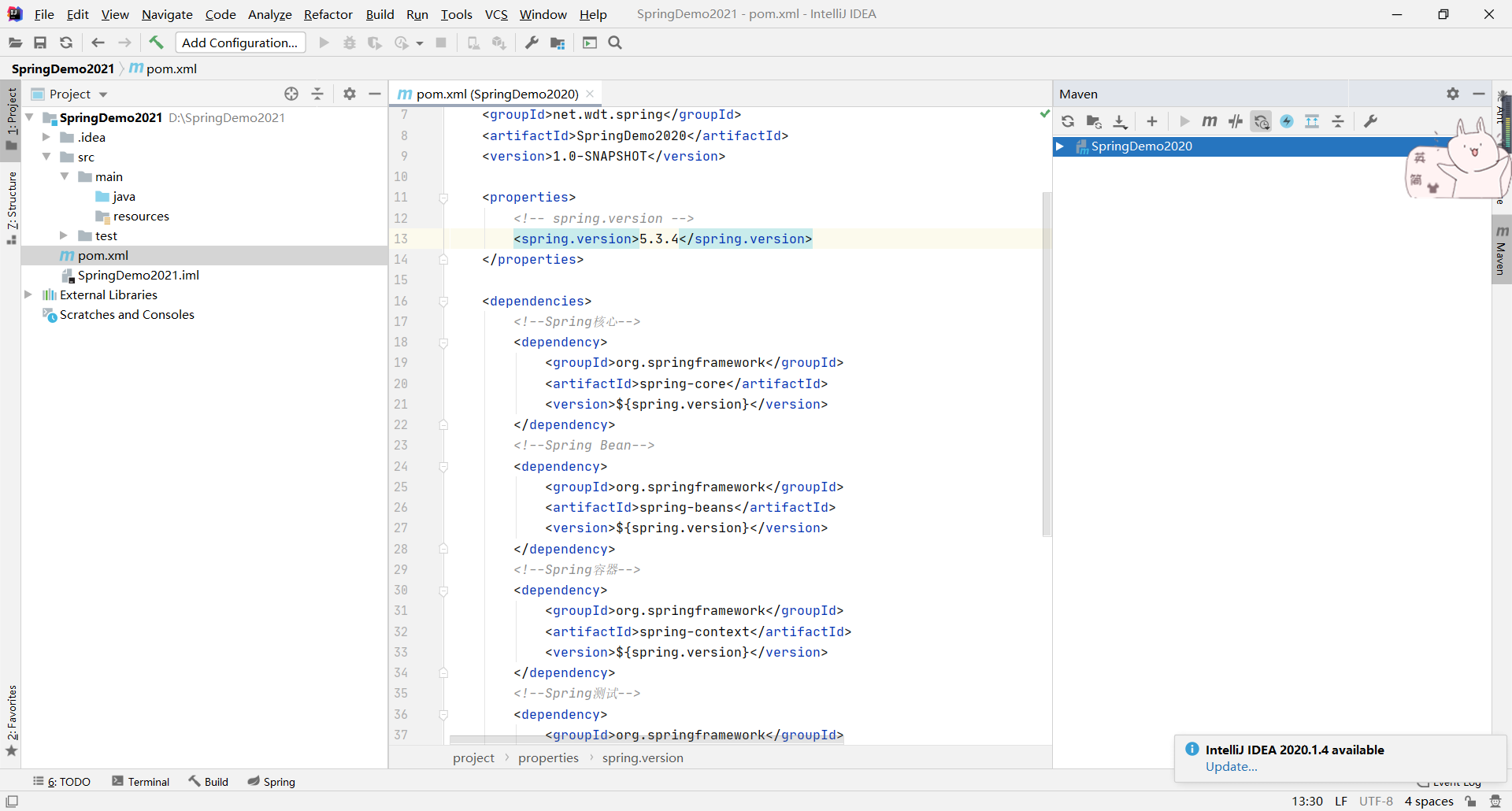
Task: Select pom.xml in the project tree
Action: [x=102, y=255]
